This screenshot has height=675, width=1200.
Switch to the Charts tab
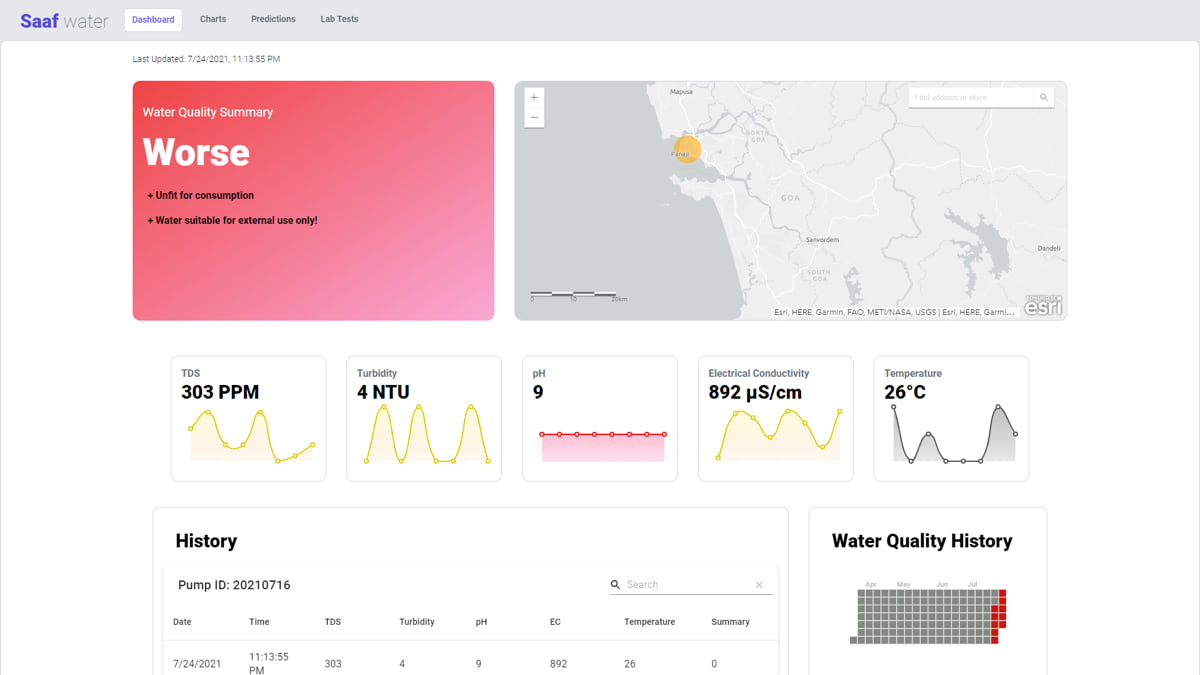tap(213, 19)
